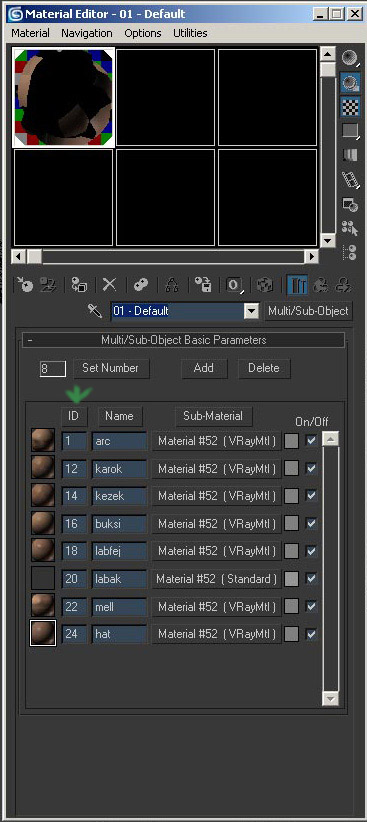Toggle checkered Background for sample slot
The image size is (367, 822).
click(x=350, y=106)
